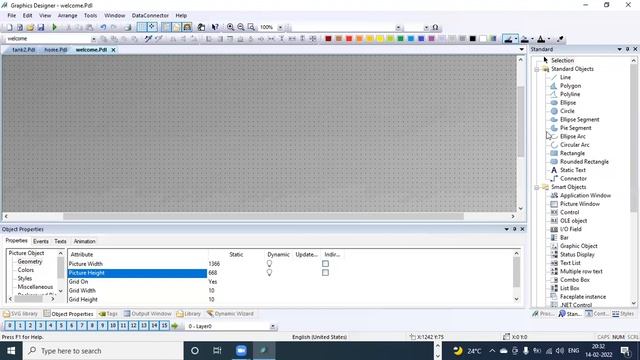Select the Polygon object
The width and height of the screenshot is (640, 360).
pyautogui.click(x=570, y=86)
